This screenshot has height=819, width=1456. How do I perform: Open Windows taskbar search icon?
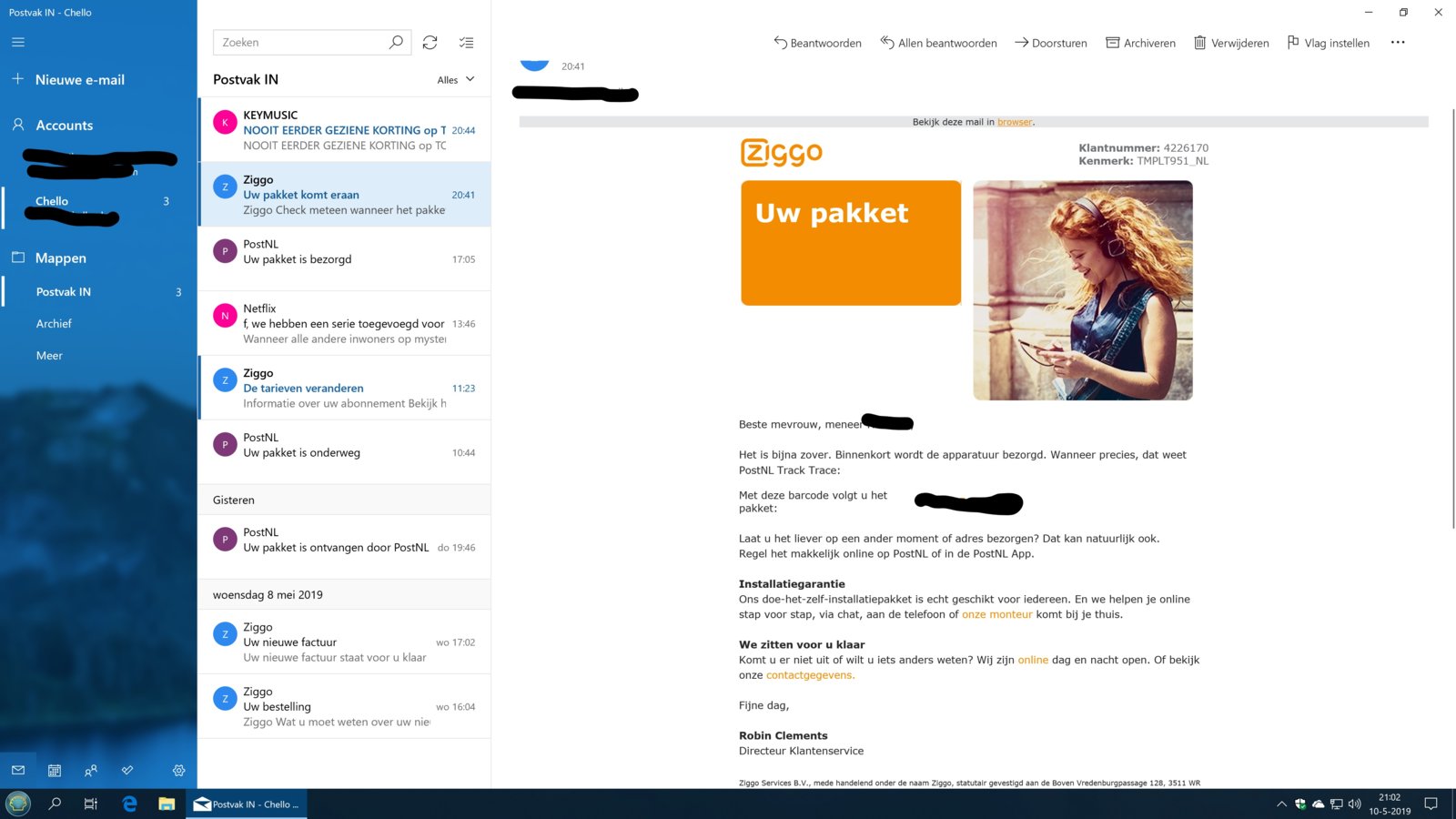point(55,804)
